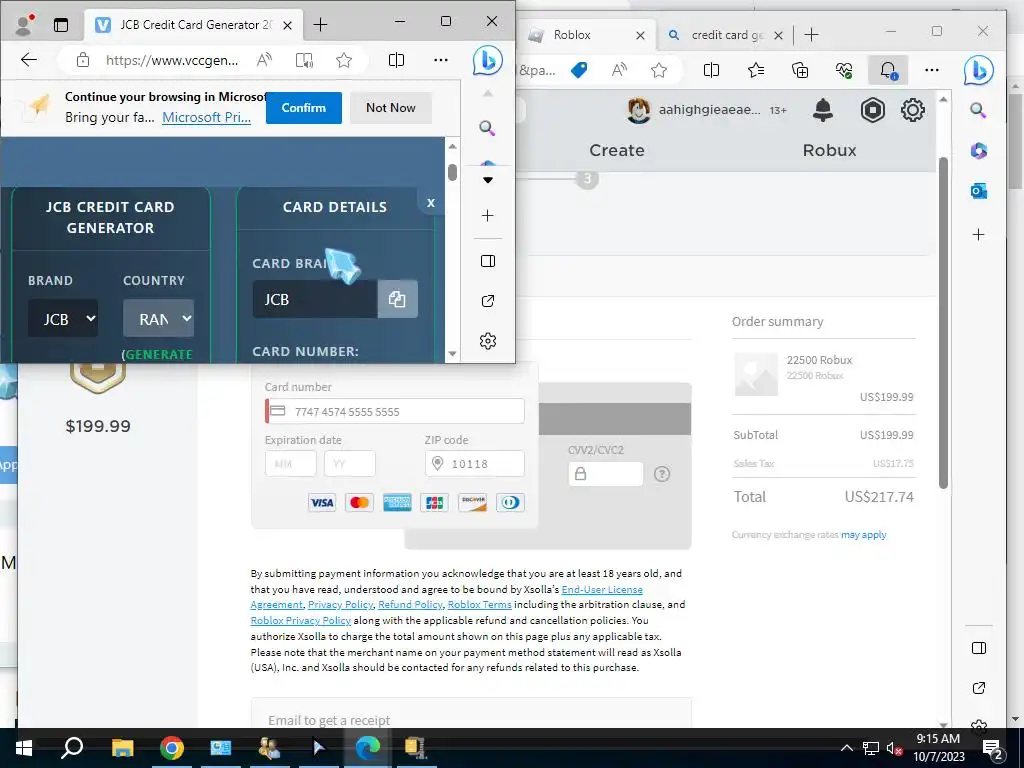Click the vccgen page vertical scrollbar thumb
This screenshot has height=768, width=1024.
coord(453,172)
